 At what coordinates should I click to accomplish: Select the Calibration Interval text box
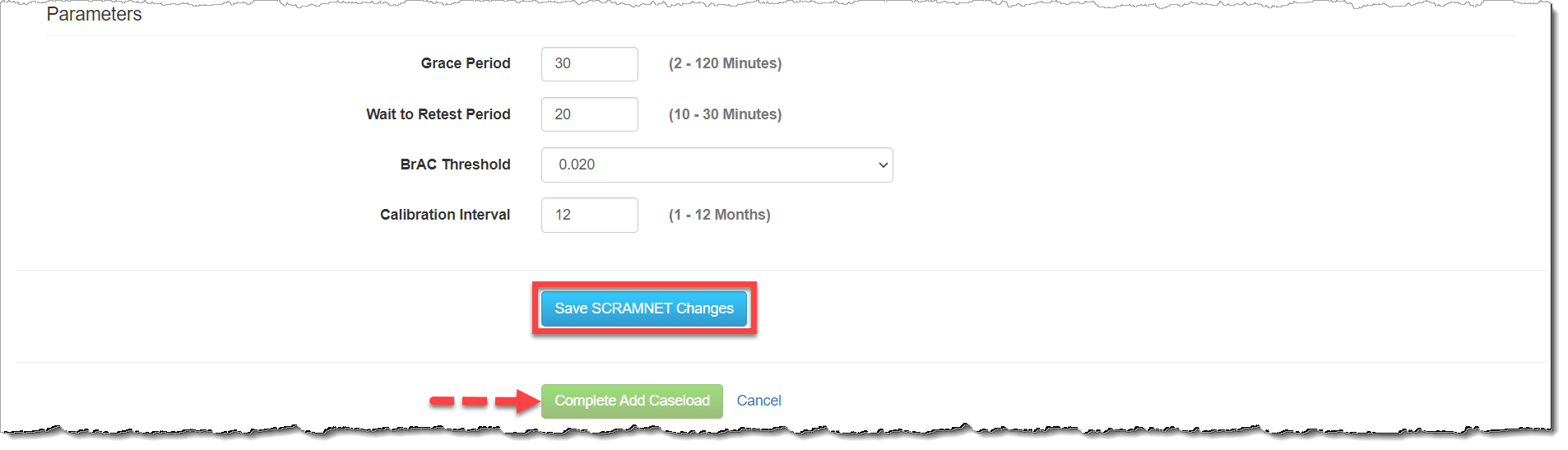click(589, 216)
